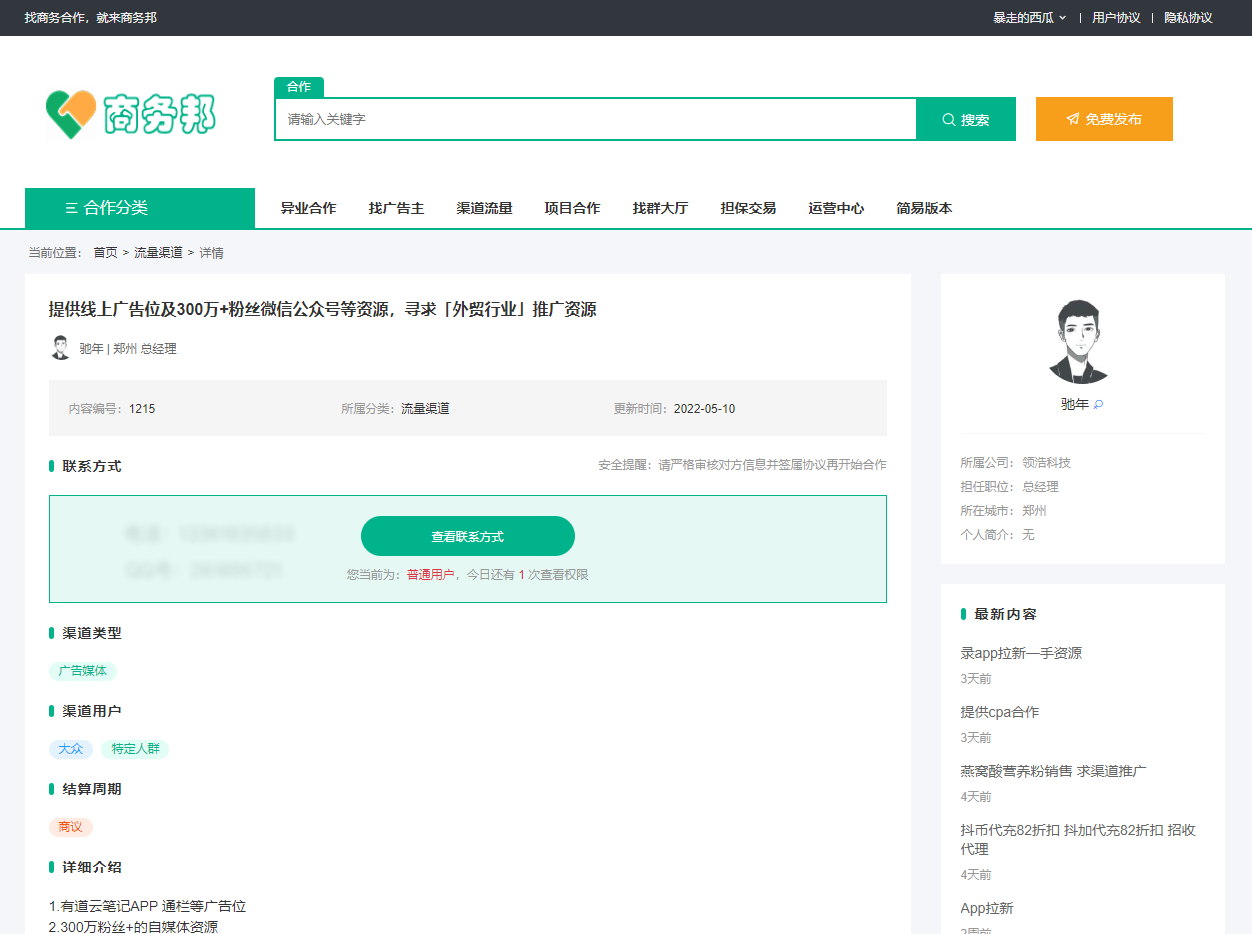Click the green bar icon before 联系方式

point(51,465)
